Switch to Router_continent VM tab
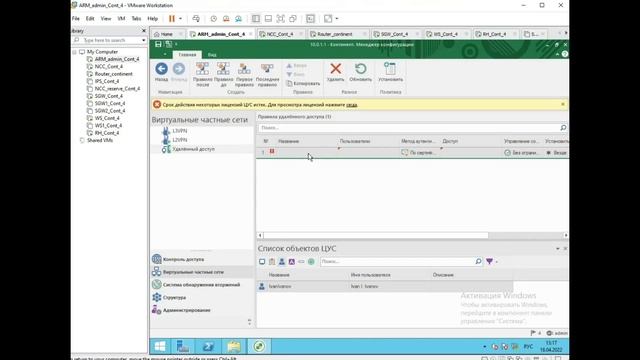Image resolution: width=640 pixels, height=360 pixels. point(335,34)
